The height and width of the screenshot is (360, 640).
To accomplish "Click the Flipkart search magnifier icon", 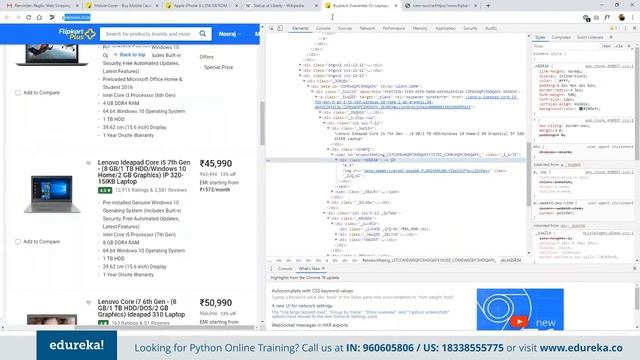I will point(203,34).
